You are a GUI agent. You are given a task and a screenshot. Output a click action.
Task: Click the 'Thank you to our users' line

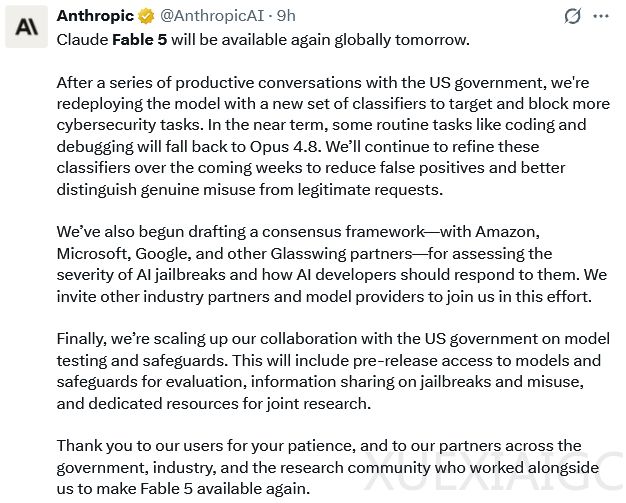click(x=319, y=446)
